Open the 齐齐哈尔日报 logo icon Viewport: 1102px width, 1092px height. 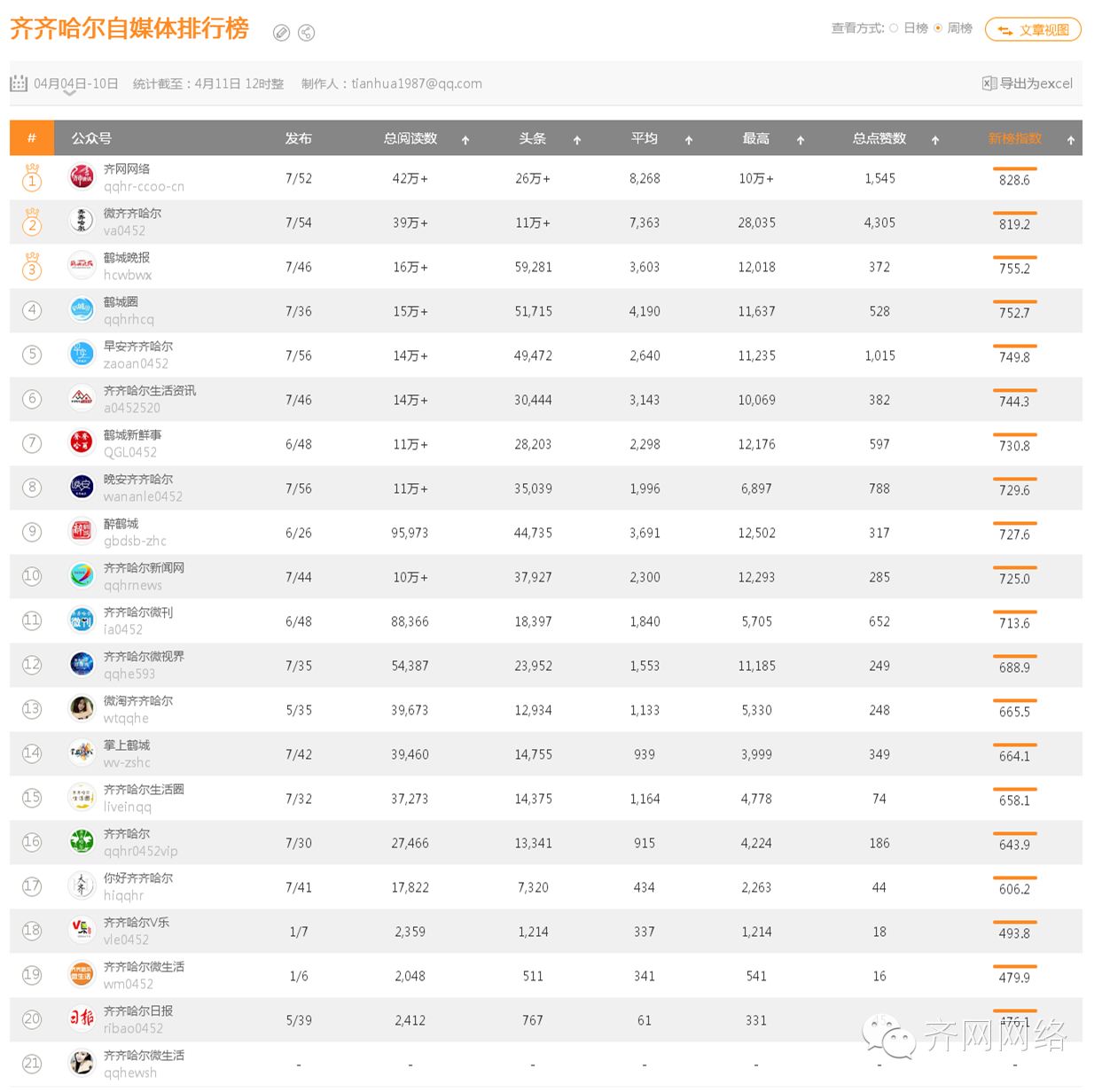82,1019
